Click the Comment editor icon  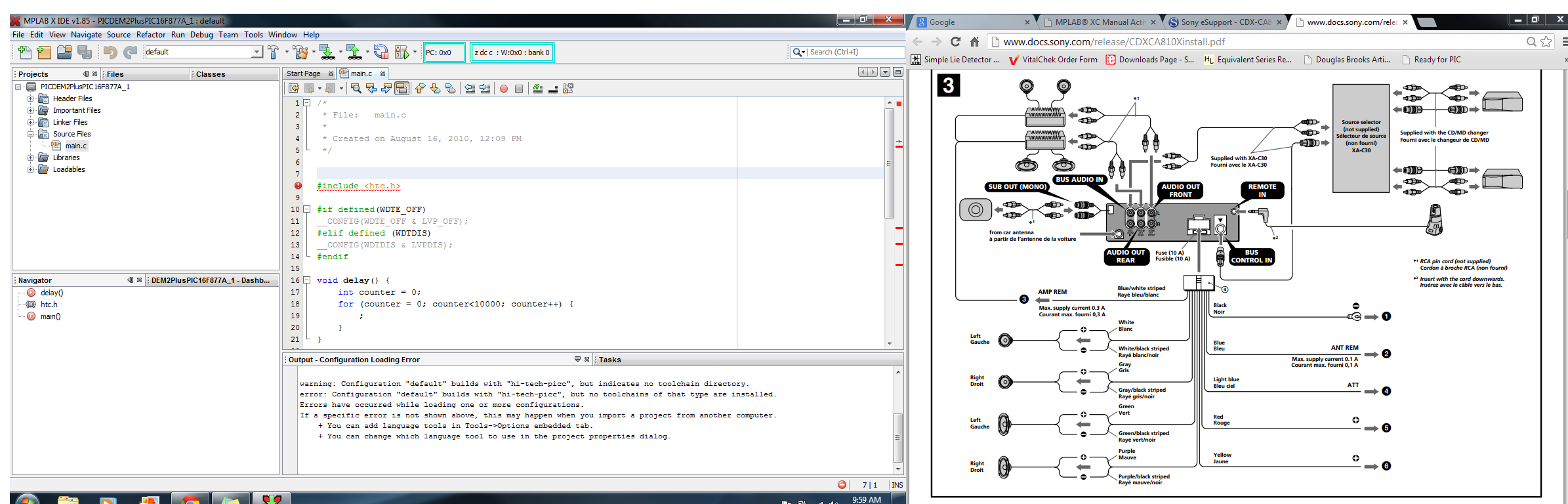tap(538, 89)
